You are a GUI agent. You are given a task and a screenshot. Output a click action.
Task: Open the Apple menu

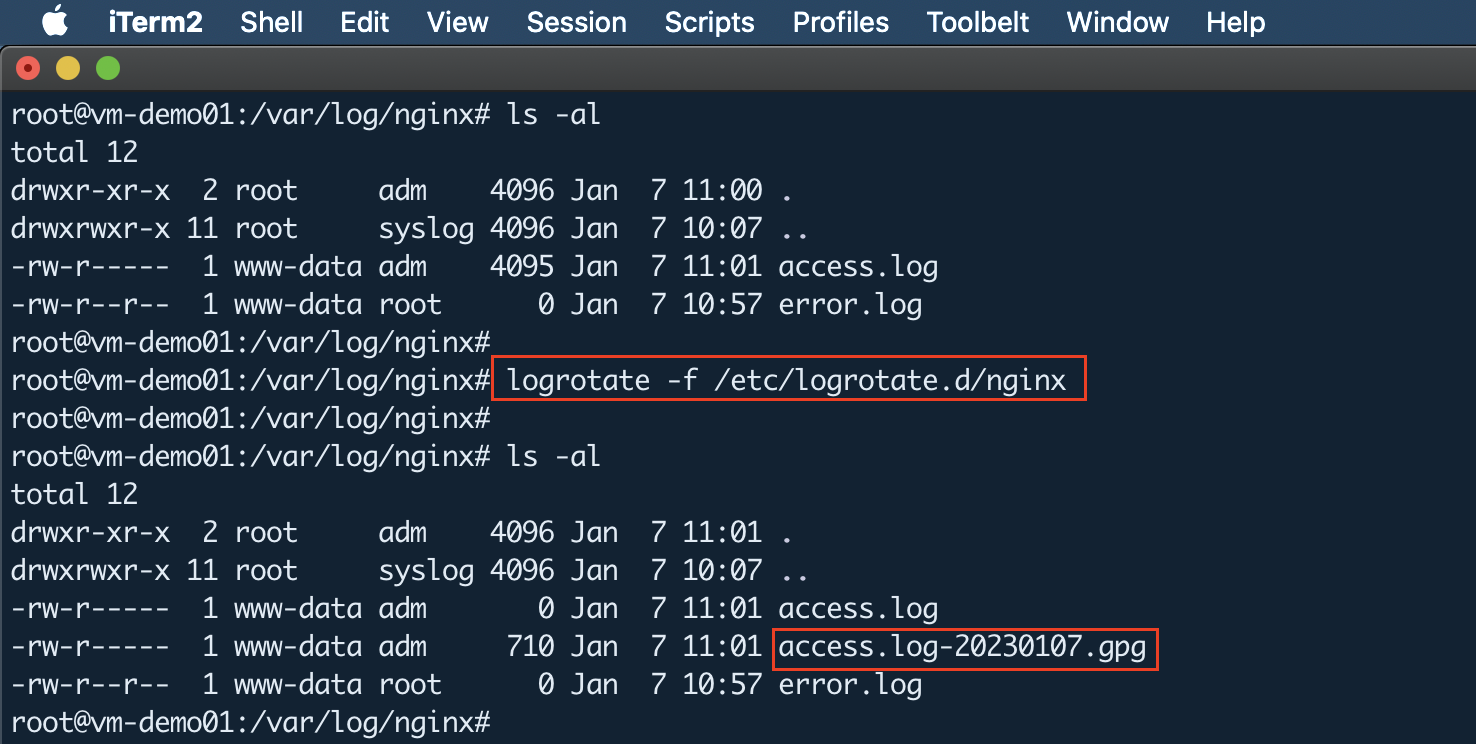55,21
